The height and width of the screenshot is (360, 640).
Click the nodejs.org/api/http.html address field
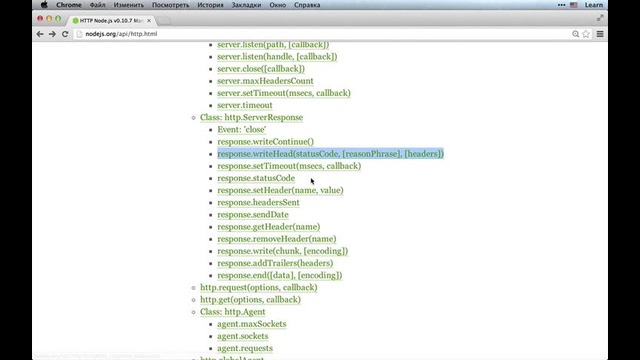pyautogui.click(x=322, y=34)
